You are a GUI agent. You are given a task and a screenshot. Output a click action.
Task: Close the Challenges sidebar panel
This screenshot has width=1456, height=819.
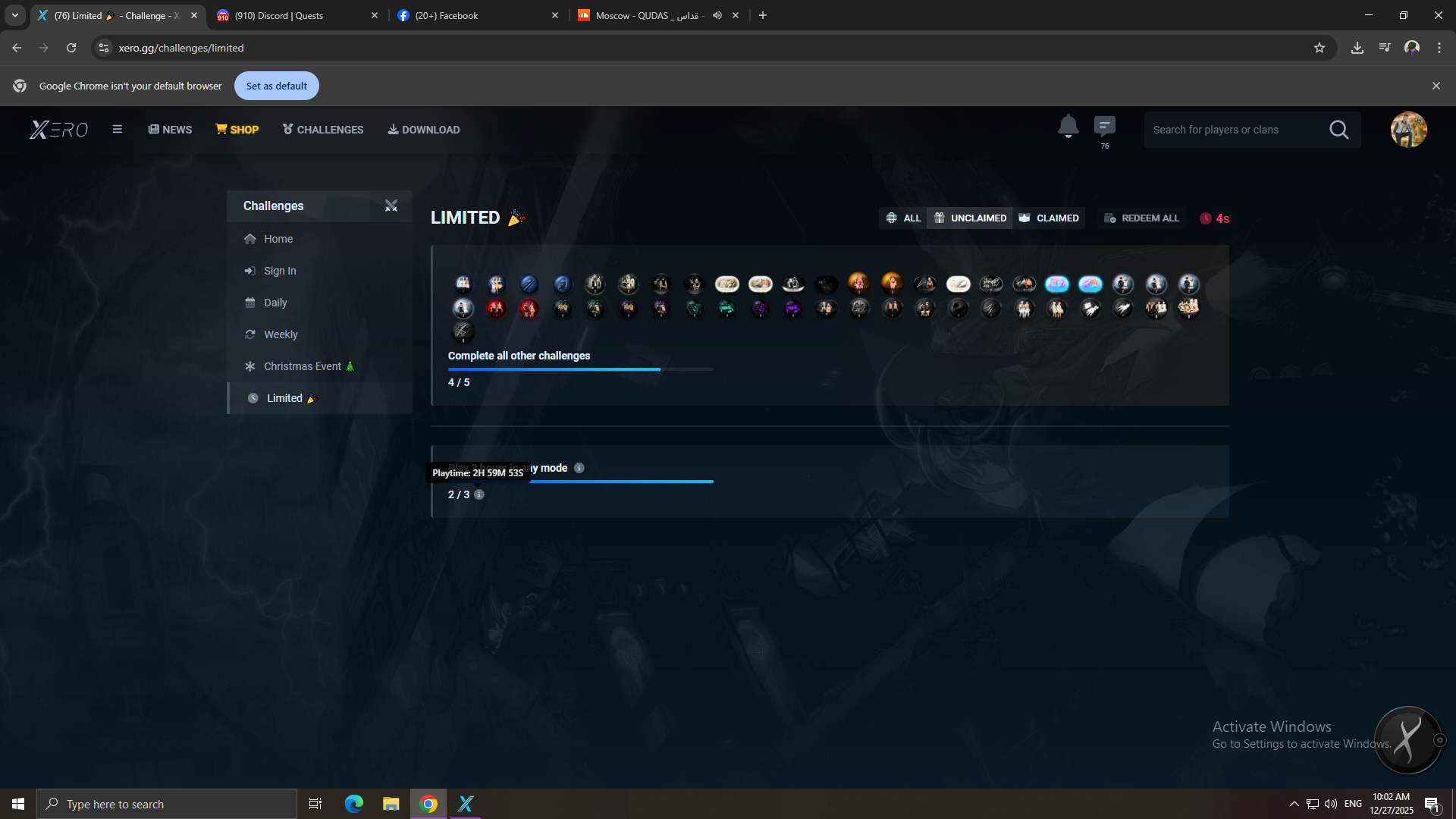(391, 206)
